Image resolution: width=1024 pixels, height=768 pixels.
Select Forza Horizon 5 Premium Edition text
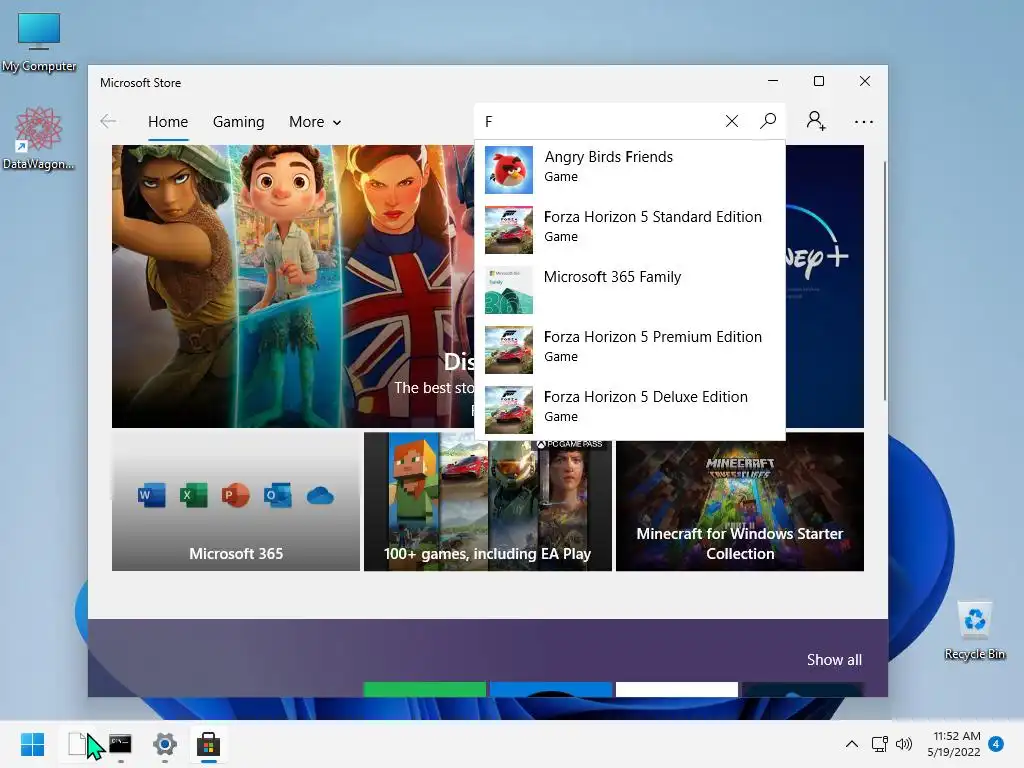[x=652, y=337]
